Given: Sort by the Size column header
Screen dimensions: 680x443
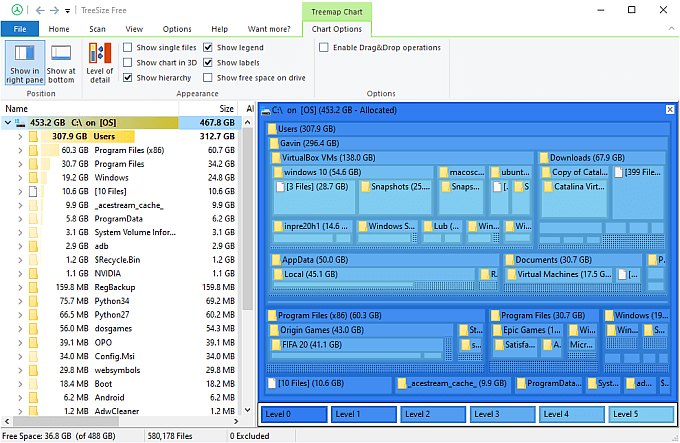Looking at the screenshot, I should coord(226,108).
